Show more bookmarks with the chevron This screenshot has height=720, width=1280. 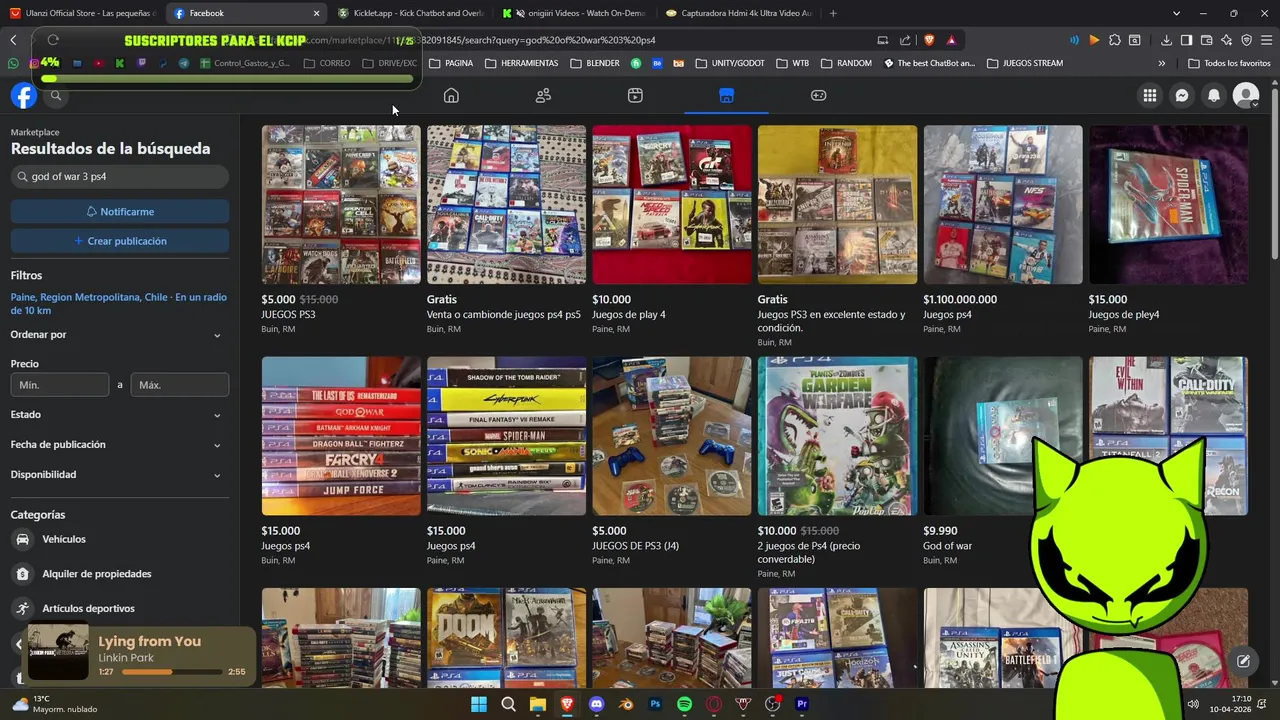1161,63
